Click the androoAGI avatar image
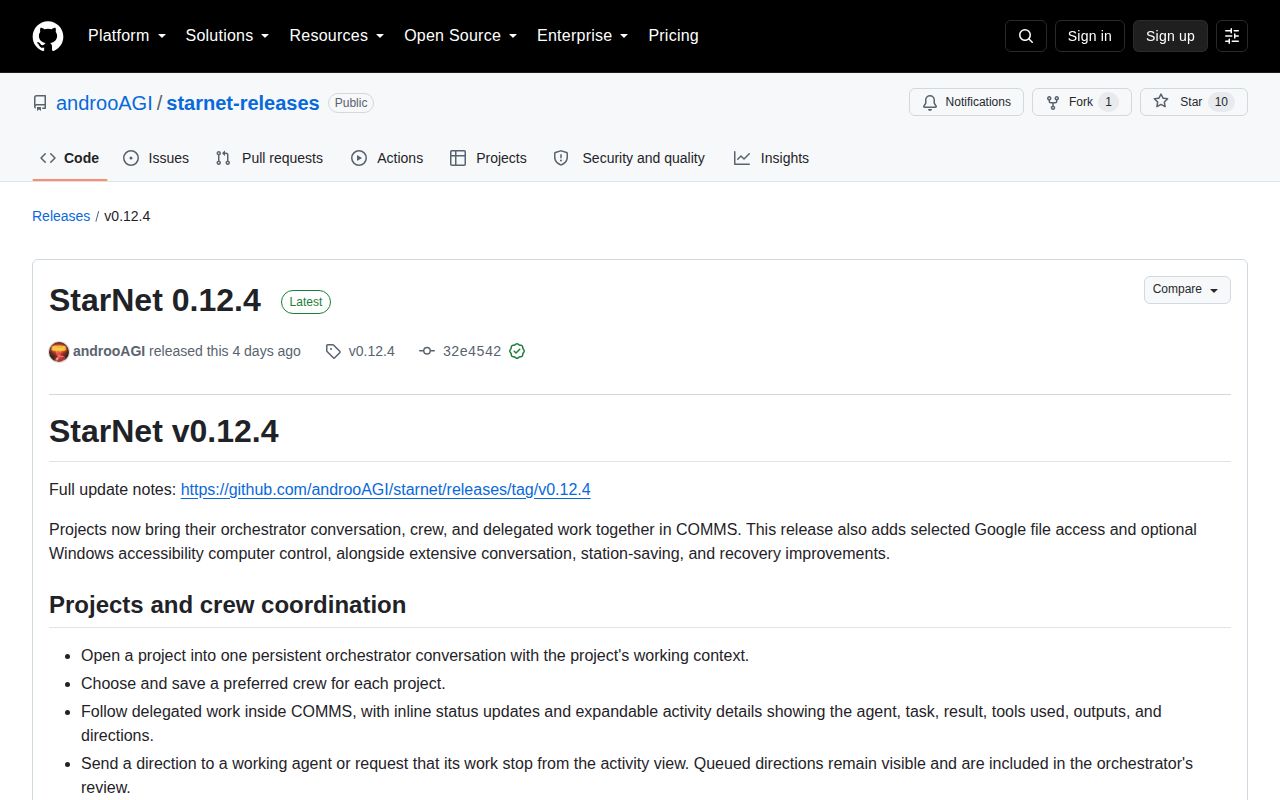This screenshot has height=800, width=1280. (59, 352)
